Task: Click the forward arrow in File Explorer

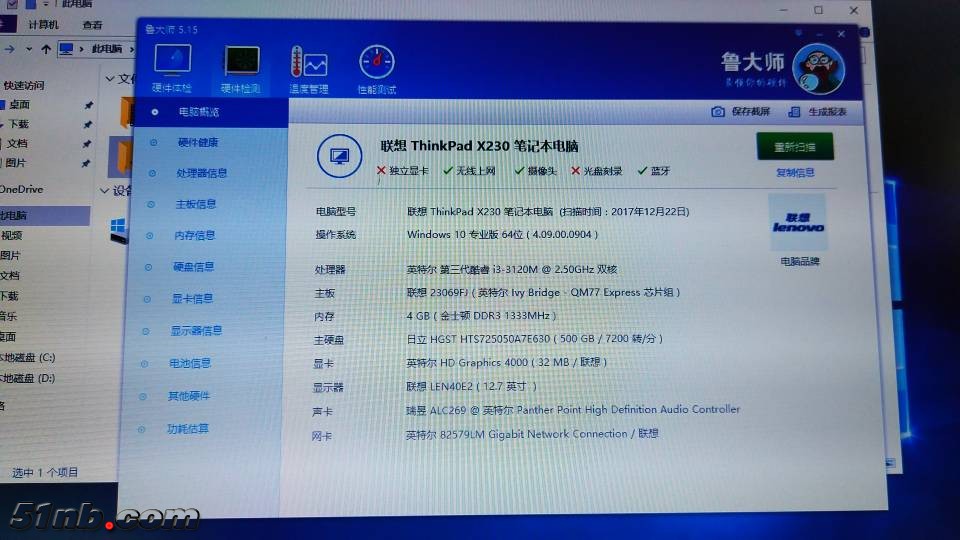Action: [x=10, y=49]
